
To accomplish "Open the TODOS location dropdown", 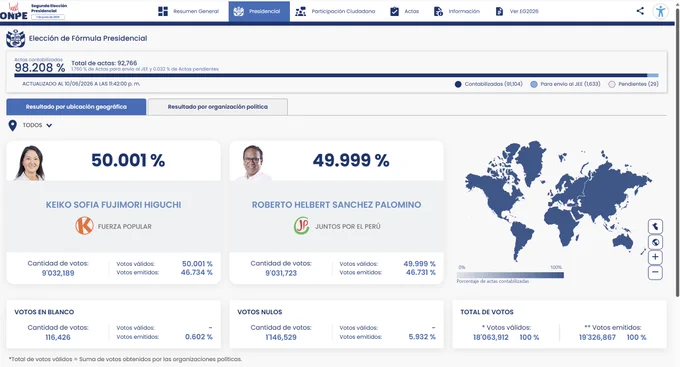I will coord(37,125).
